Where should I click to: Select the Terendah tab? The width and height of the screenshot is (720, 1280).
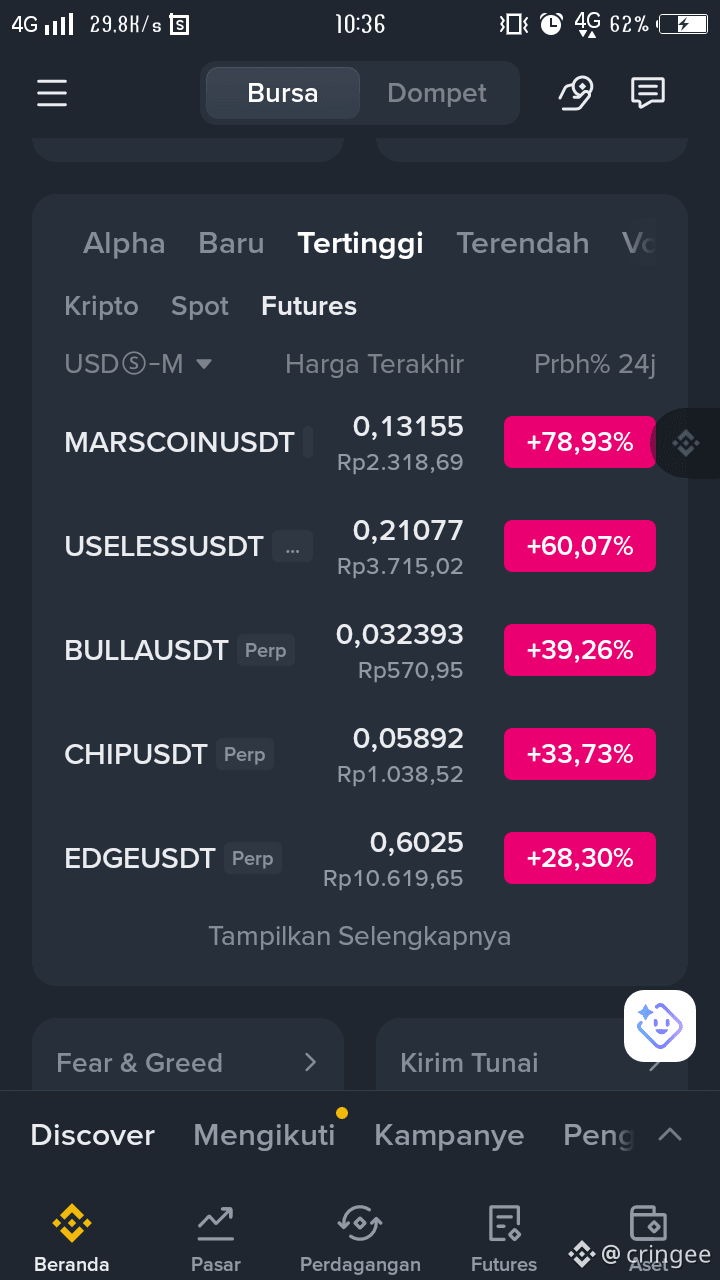click(x=523, y=243)
